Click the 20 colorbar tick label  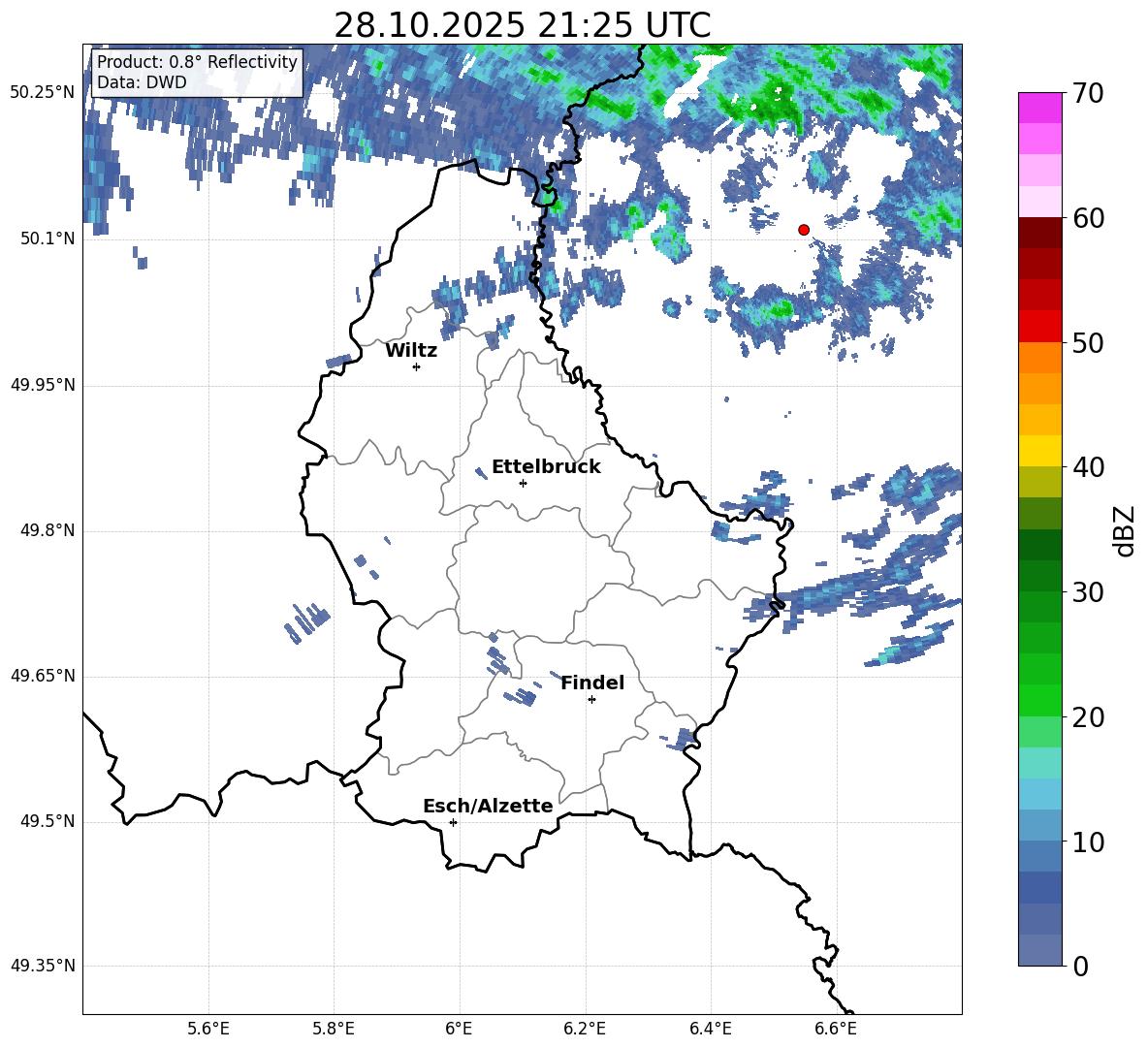point(1088,717)
